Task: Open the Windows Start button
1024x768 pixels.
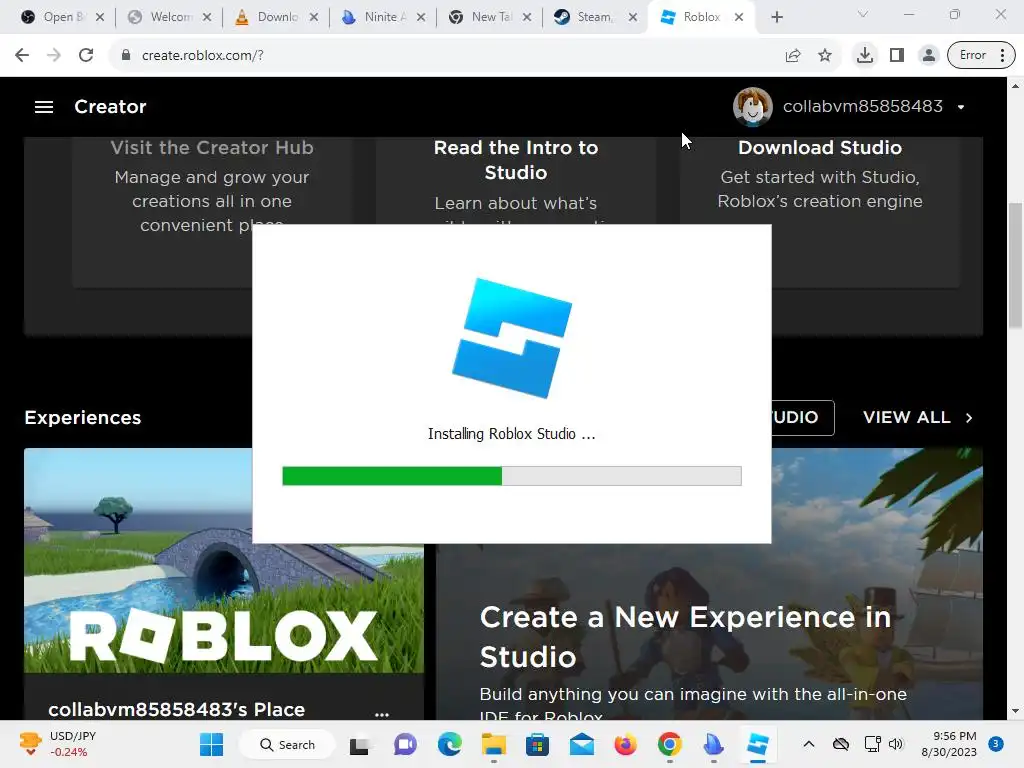Action: (x=211, y=744)
